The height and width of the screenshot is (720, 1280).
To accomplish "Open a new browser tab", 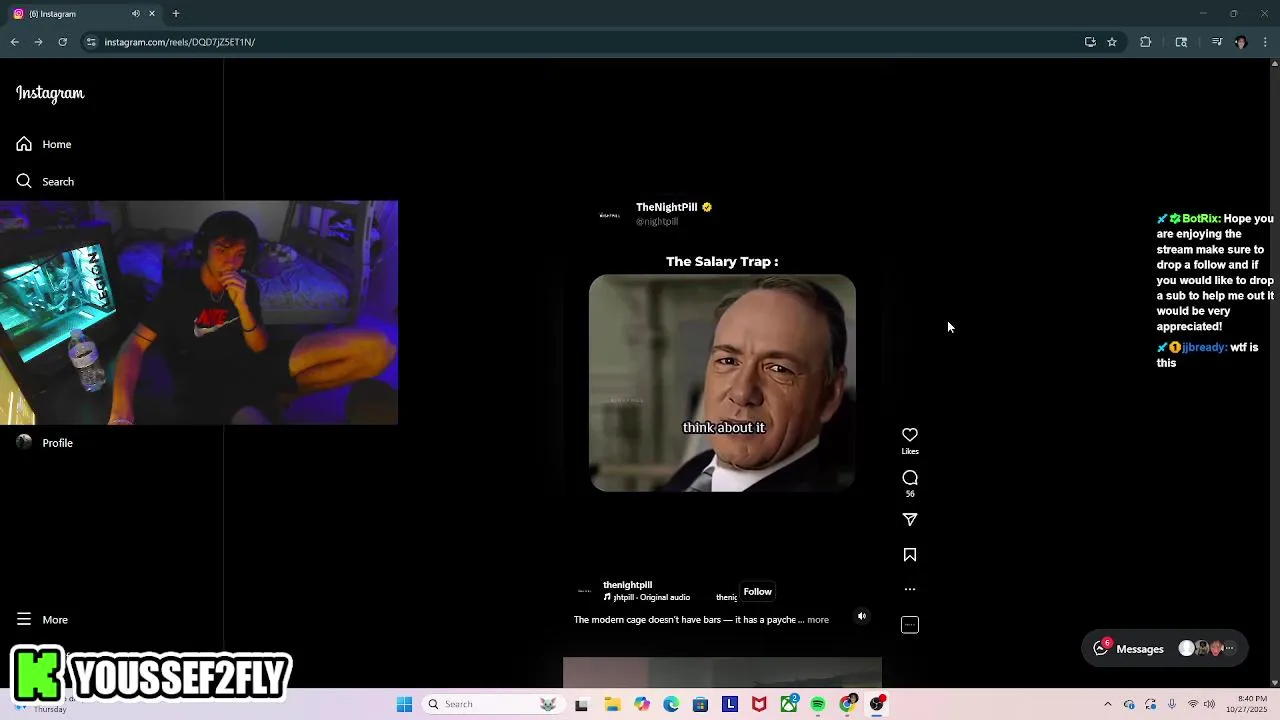I will [176, 14].
